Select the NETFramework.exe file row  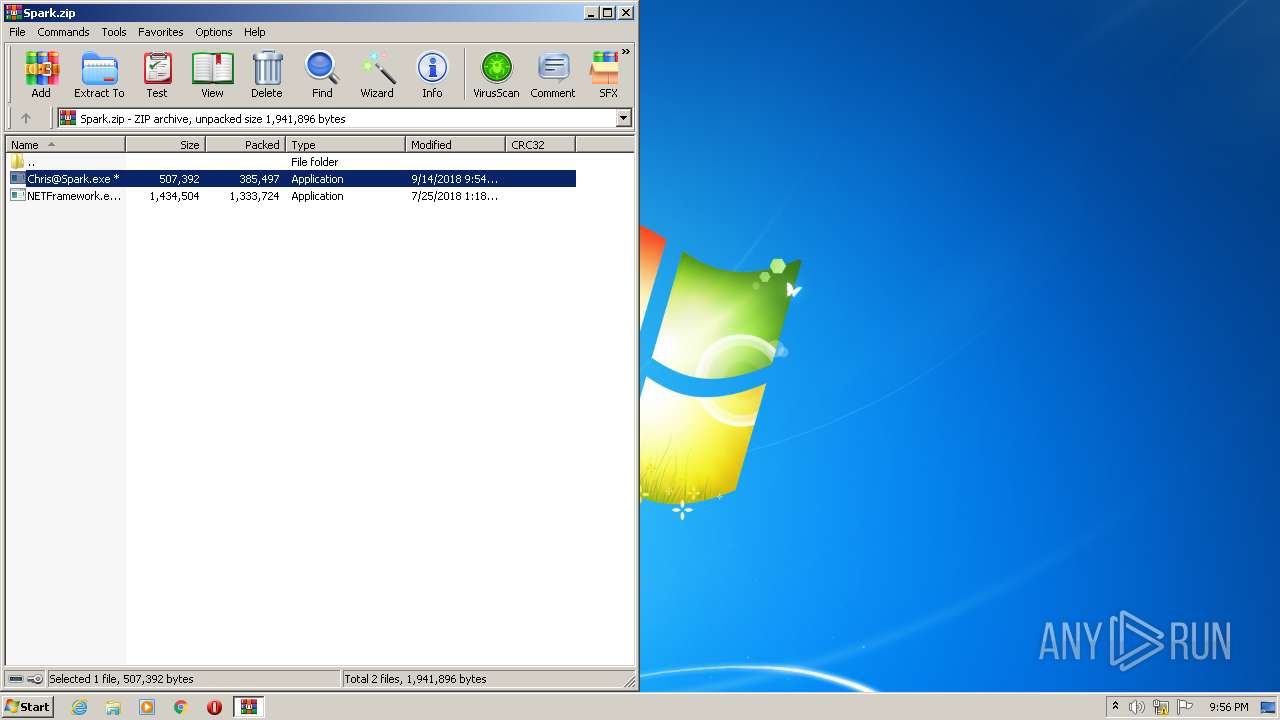(291, 196)
